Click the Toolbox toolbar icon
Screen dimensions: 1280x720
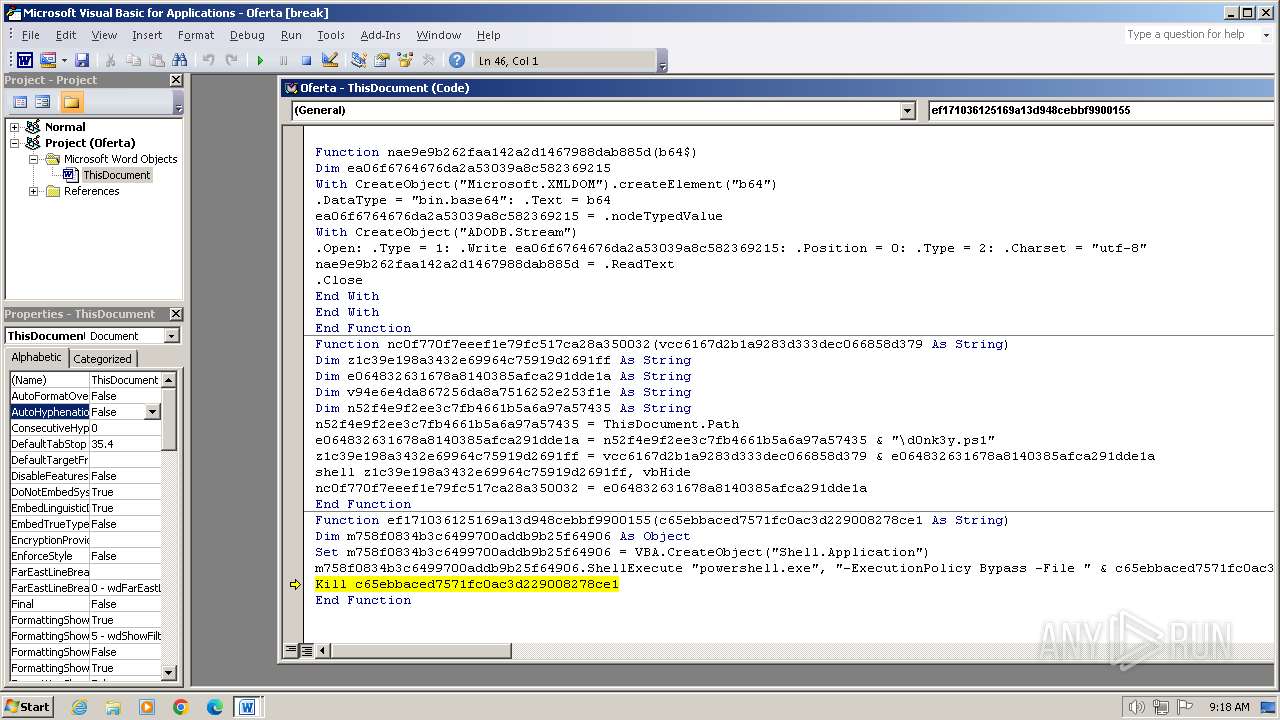(x=428, y=60)
